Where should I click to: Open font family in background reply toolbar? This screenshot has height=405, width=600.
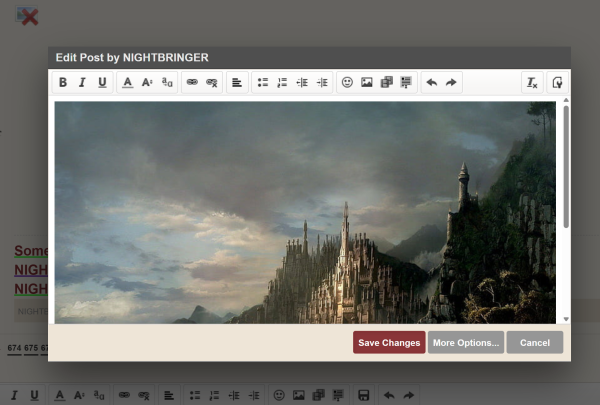99,395
